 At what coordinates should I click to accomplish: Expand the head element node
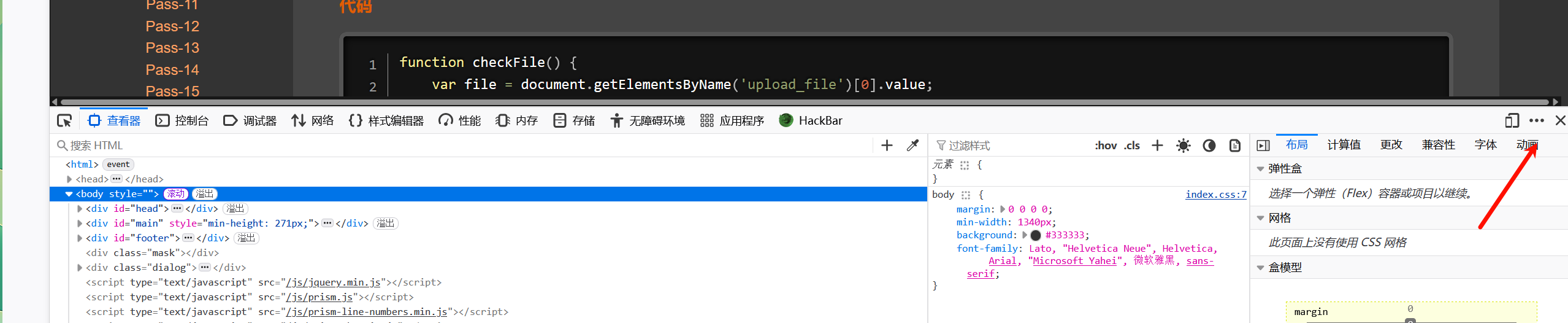click(x=69, y=179)
